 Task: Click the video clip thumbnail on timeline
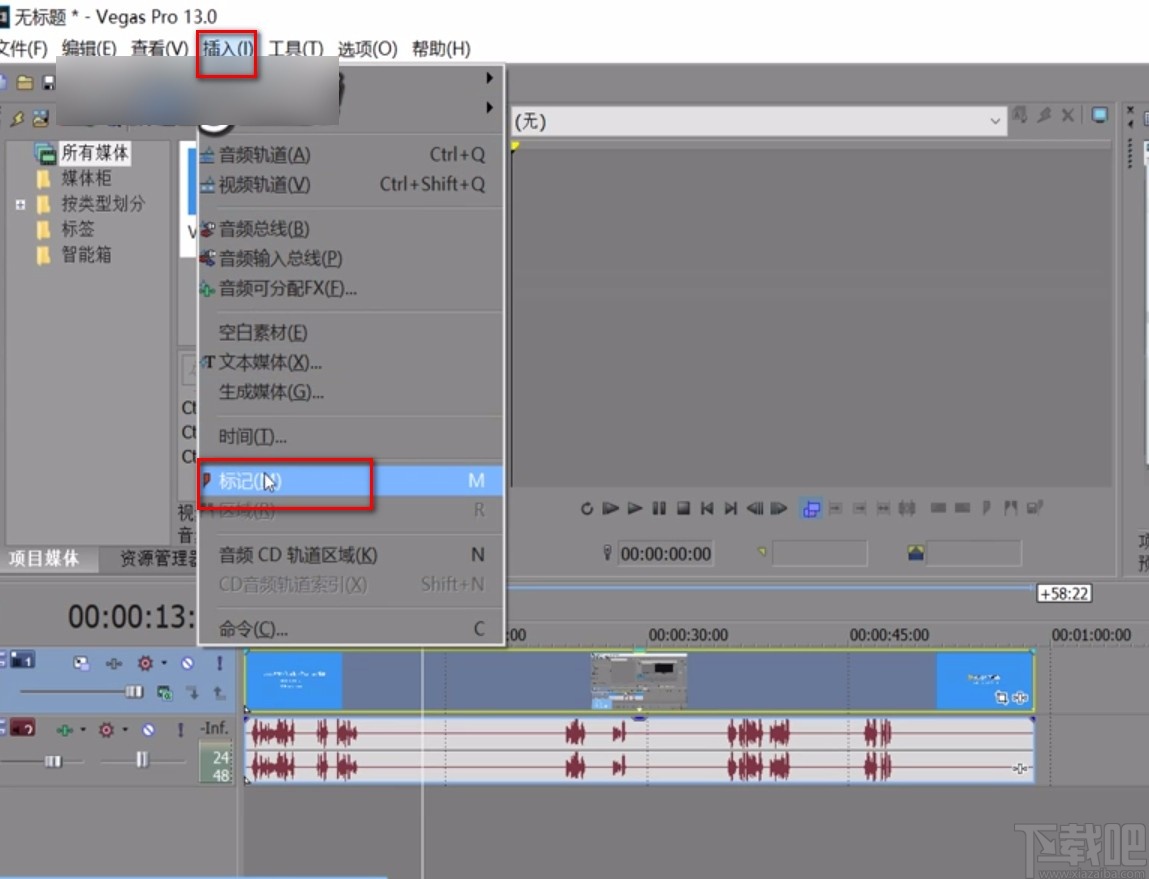pos(639,680)
